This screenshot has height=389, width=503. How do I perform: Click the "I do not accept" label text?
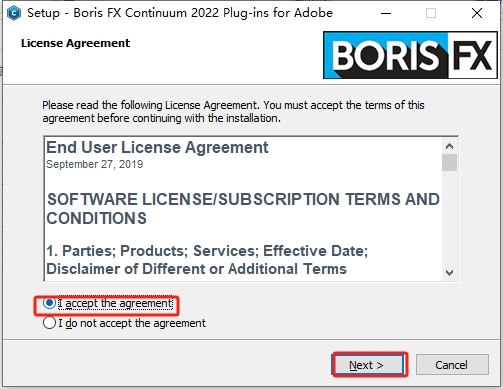coord(132,323)
